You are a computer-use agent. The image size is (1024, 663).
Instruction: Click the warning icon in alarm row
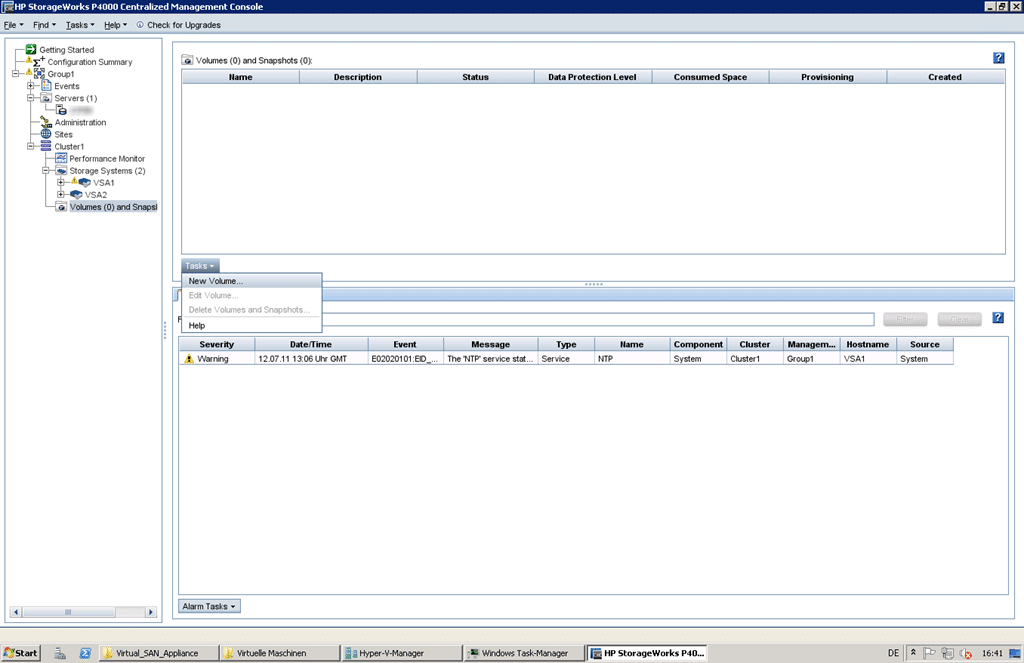click(189, 359)
